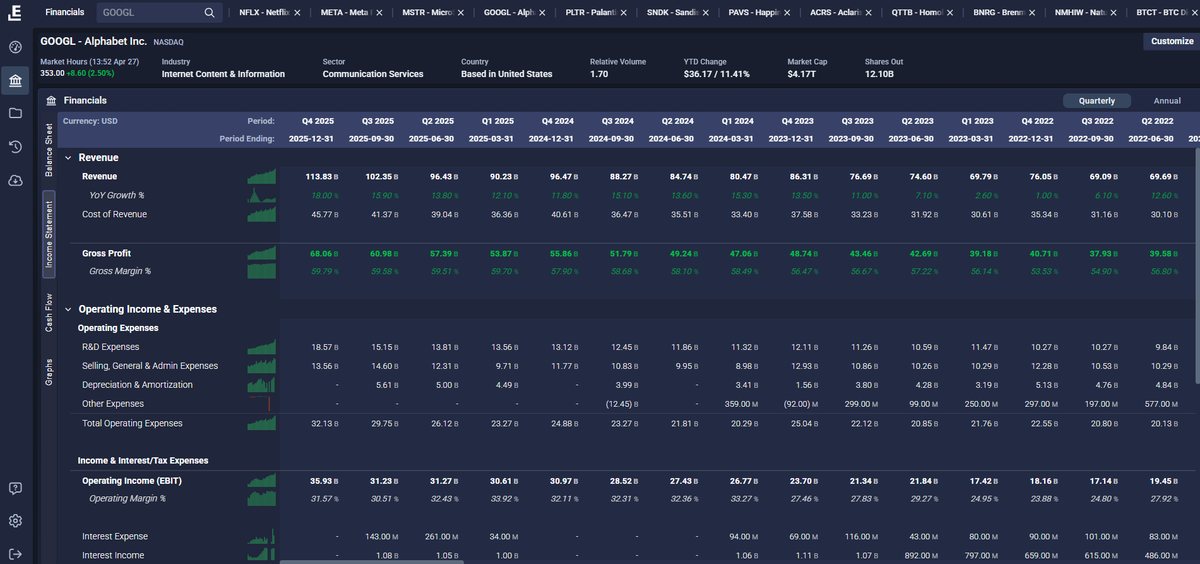
Task: Select the Income Statement vertical tab
Action: pyautogui.click(x=49, y=233)
